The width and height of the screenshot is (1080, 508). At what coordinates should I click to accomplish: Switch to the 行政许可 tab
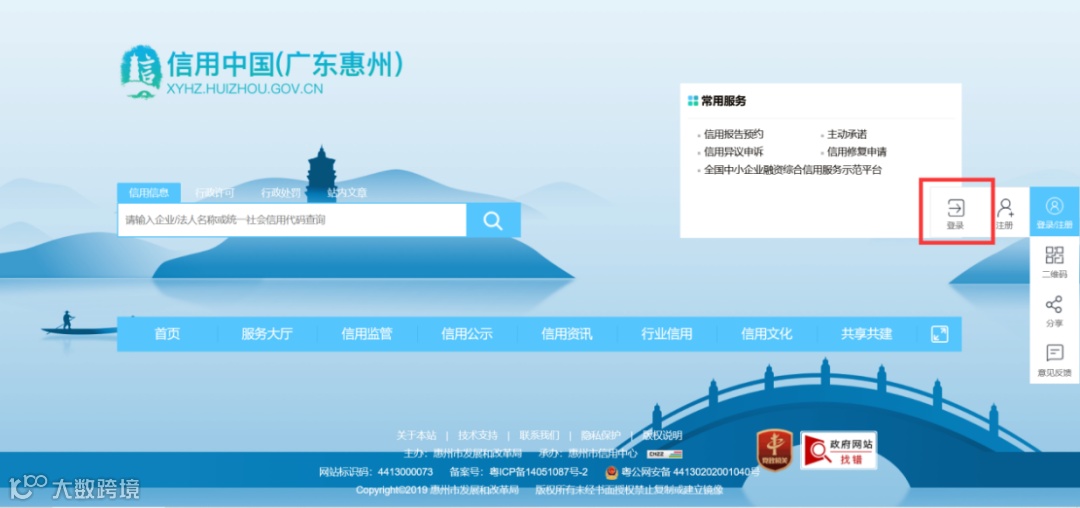pos(215,193)
